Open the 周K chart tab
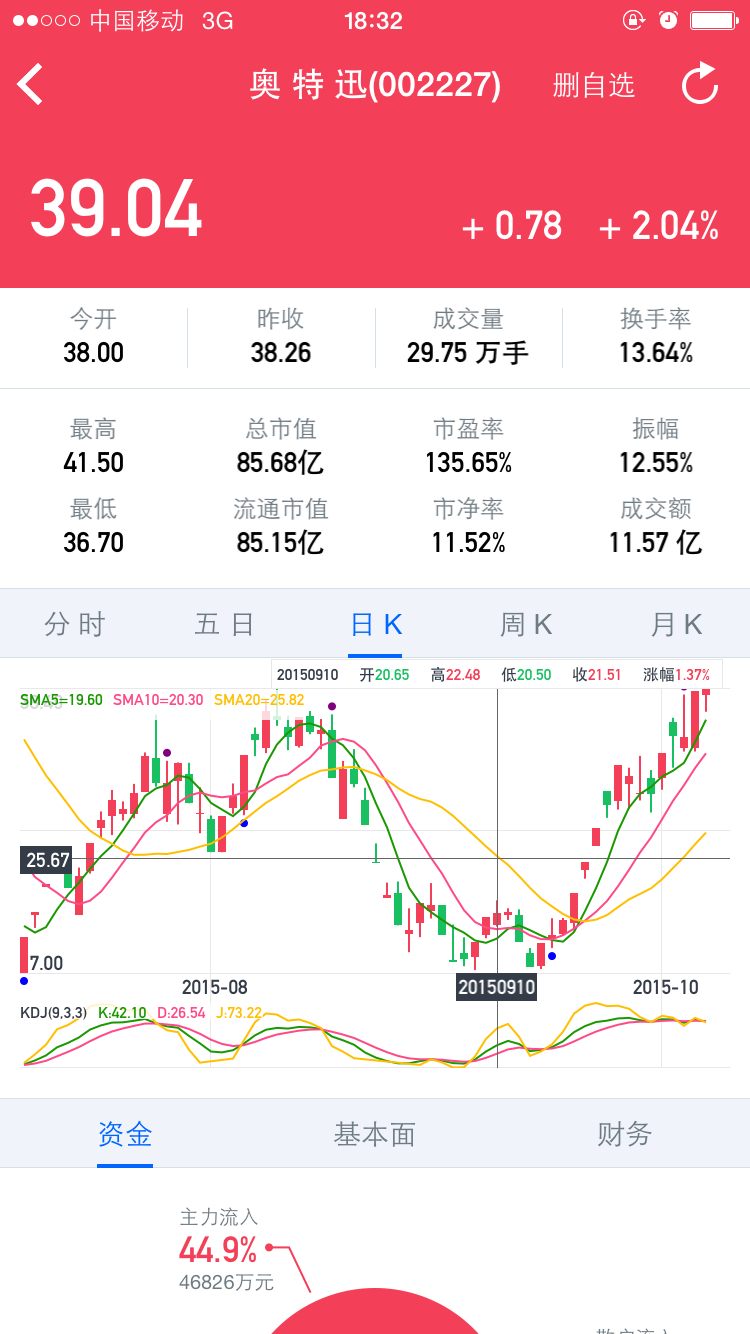750x1334 pixels. click(526, 625)
